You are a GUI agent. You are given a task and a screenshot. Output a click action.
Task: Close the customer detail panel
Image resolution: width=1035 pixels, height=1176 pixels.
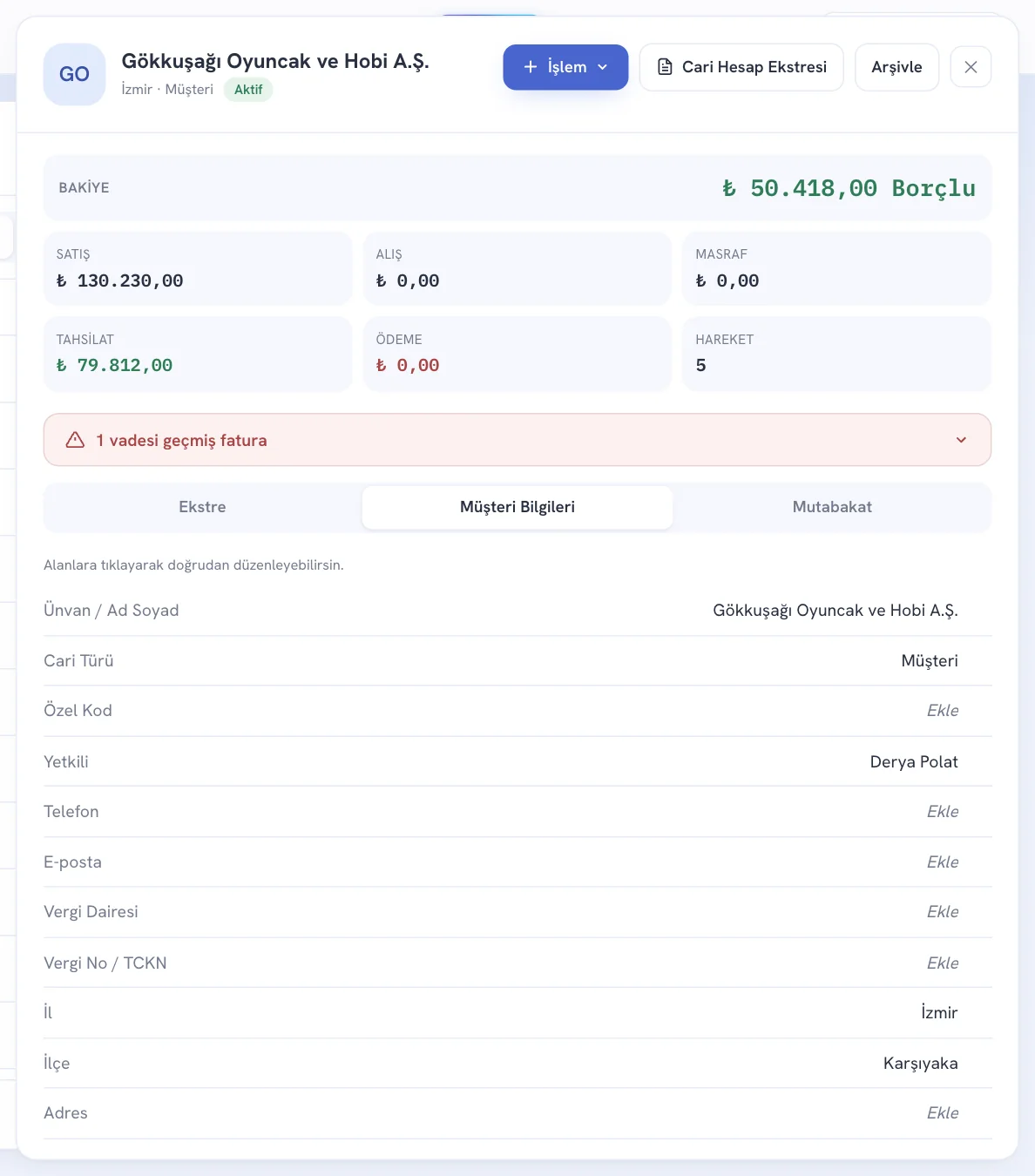[971, 67]
